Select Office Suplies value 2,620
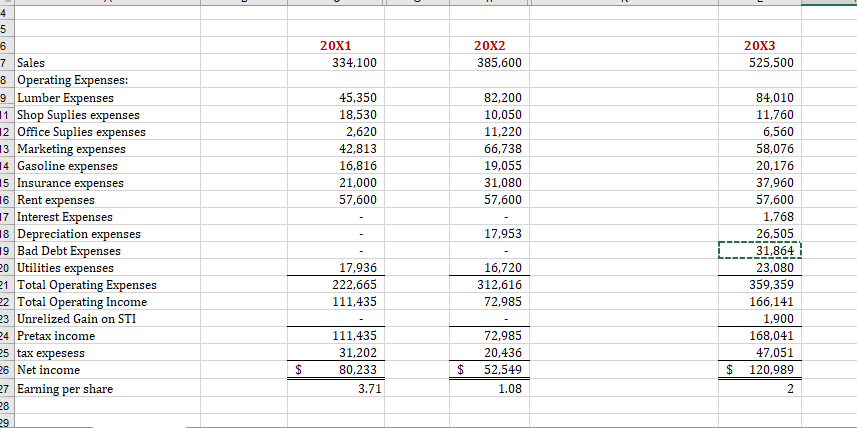Image resolution: width=857 pixels, height=428 pixels. (x=336, y=132)
